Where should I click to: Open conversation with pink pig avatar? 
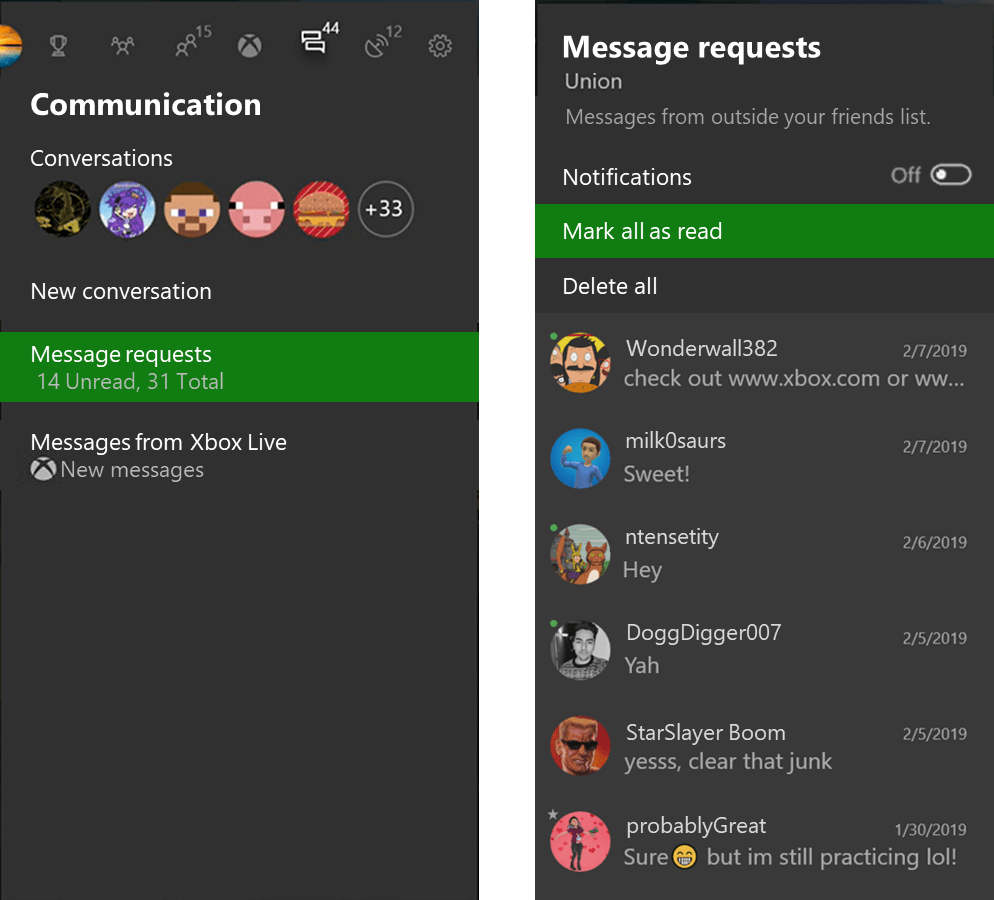257,209
